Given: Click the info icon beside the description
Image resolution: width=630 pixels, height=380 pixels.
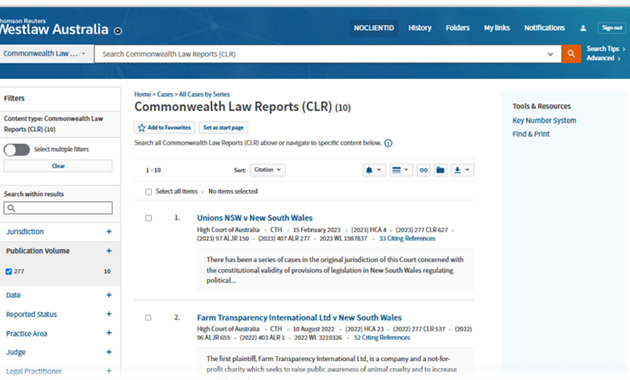Looking at the screenshot, I should 388,143.
